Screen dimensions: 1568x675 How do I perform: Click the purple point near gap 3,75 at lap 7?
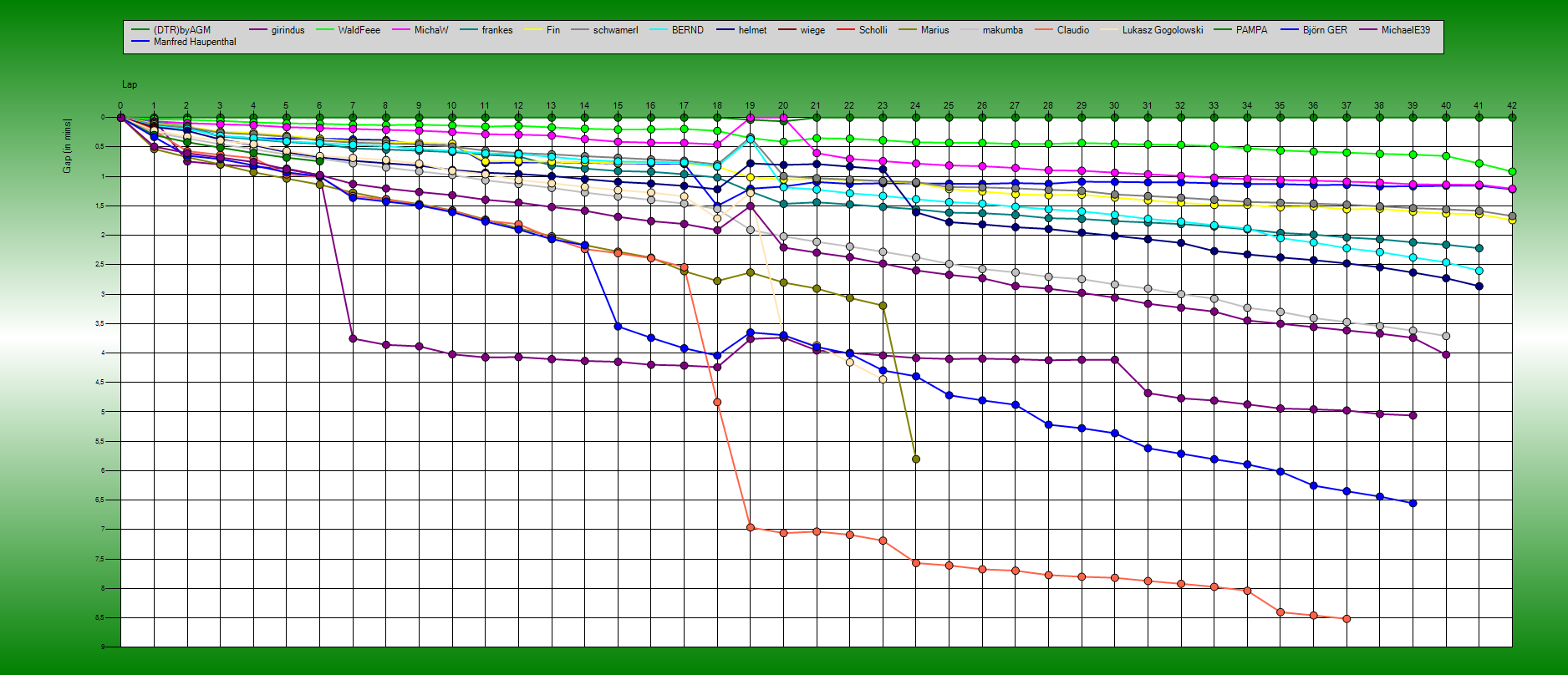tap(353, 338)
